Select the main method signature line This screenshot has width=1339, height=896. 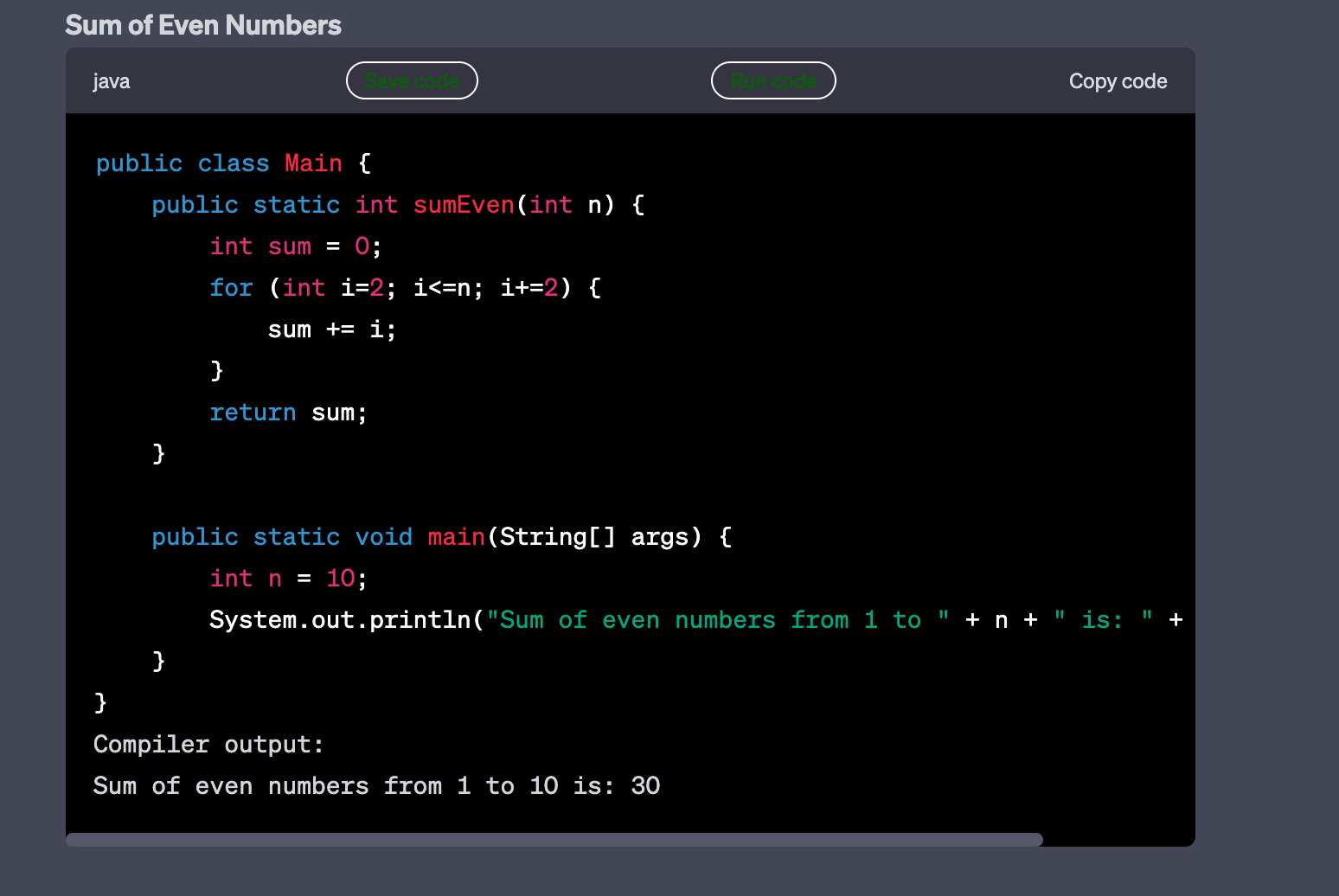tap(441, 536)
